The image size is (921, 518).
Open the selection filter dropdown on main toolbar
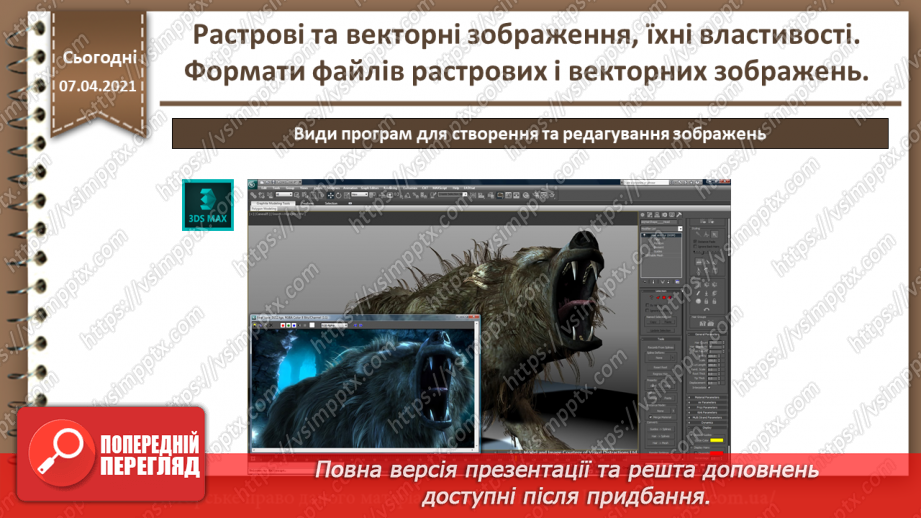click(284, 194)
